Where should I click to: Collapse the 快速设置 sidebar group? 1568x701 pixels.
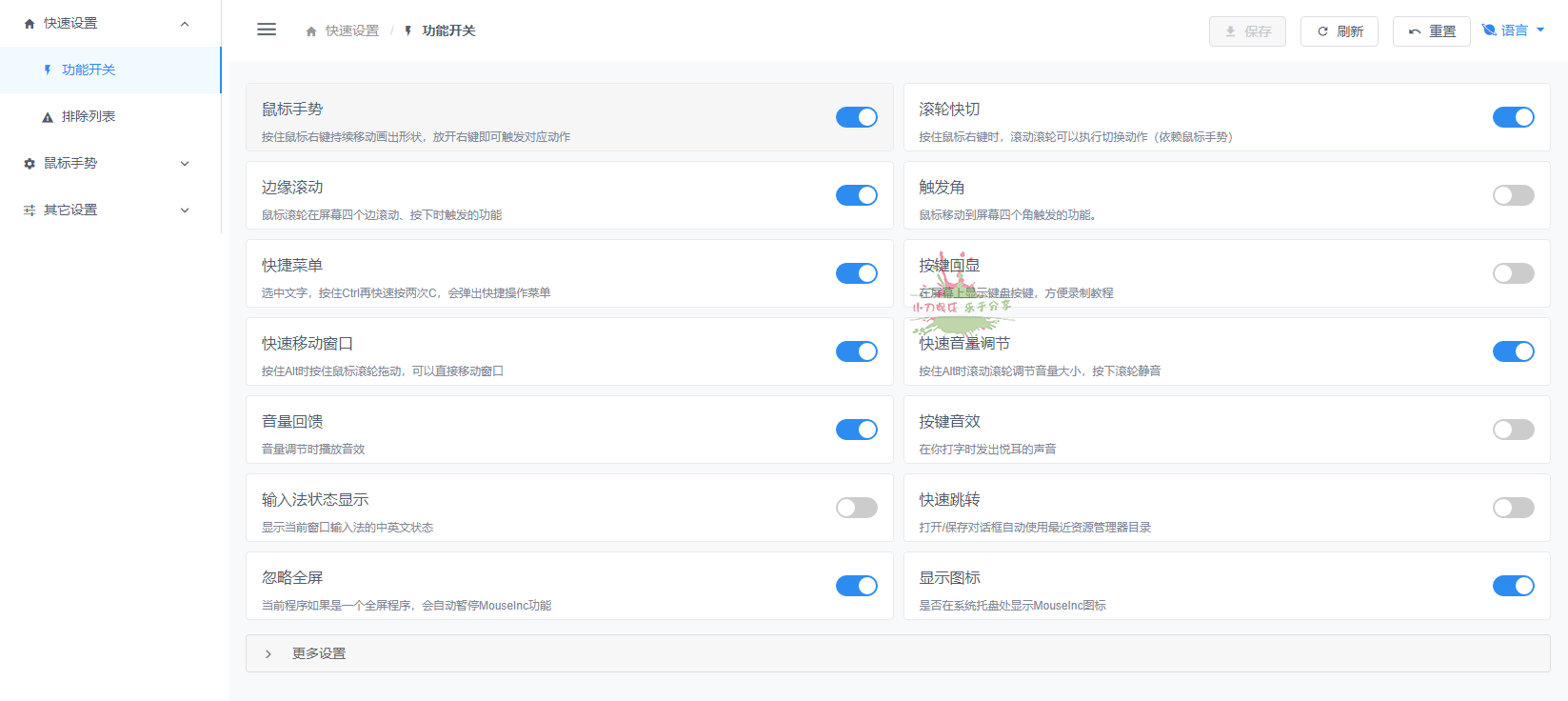[x=185, y=24]
